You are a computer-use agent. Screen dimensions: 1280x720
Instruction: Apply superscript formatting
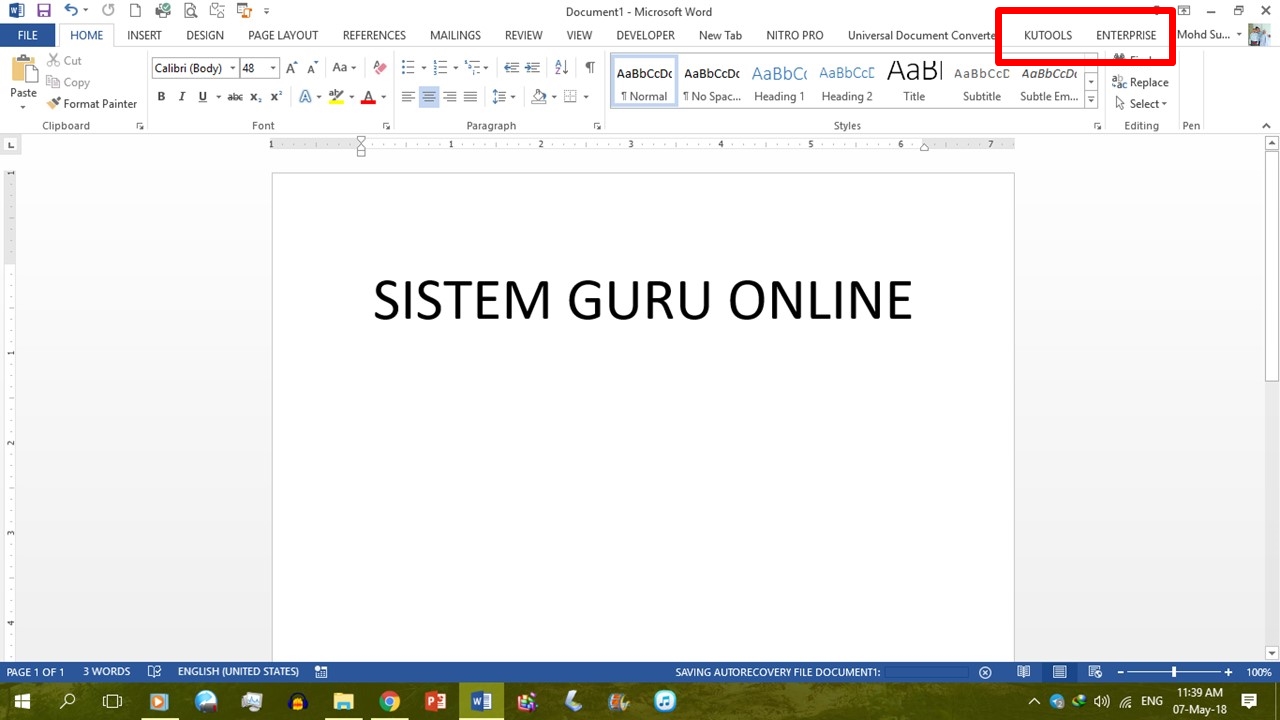(x=276, y=97)
